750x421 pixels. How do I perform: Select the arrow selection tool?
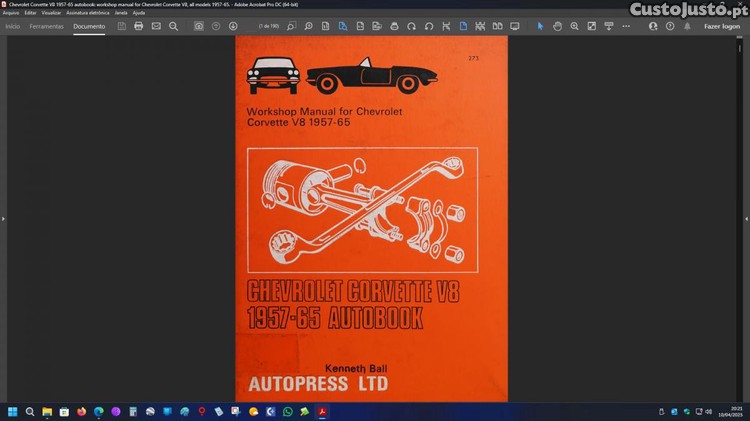pos(540,26)
